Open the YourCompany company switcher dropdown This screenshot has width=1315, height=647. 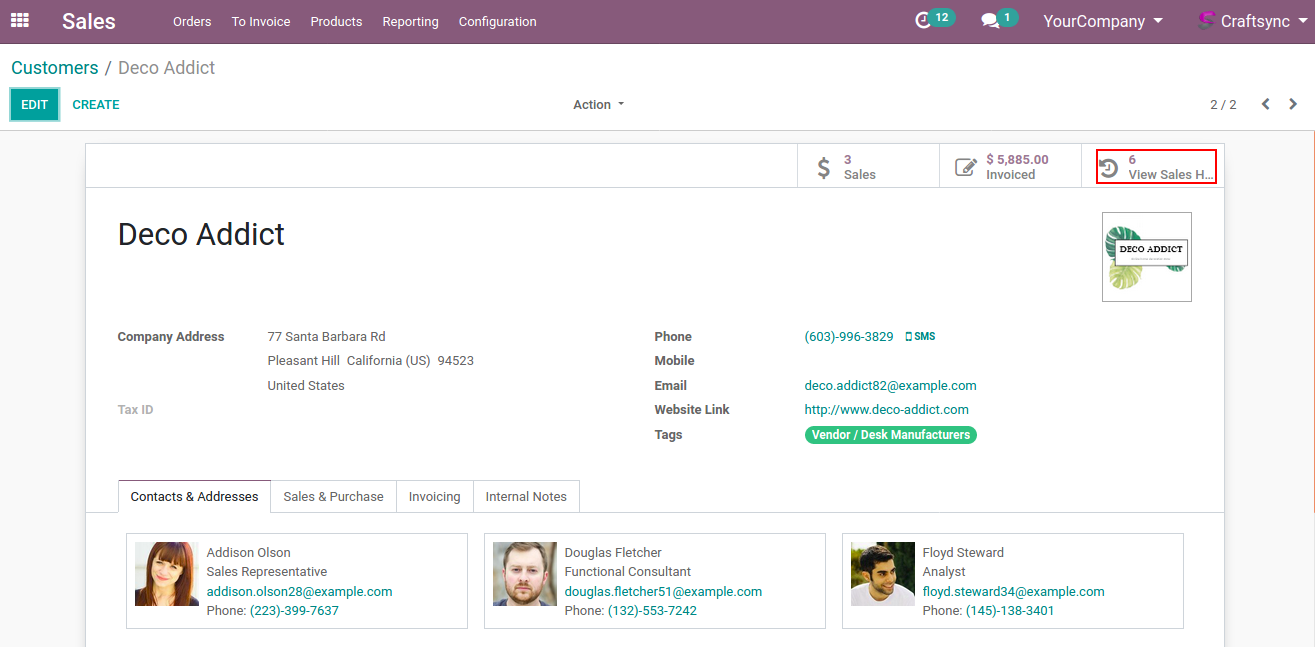pyautogui.click(x=1103, y=21)
